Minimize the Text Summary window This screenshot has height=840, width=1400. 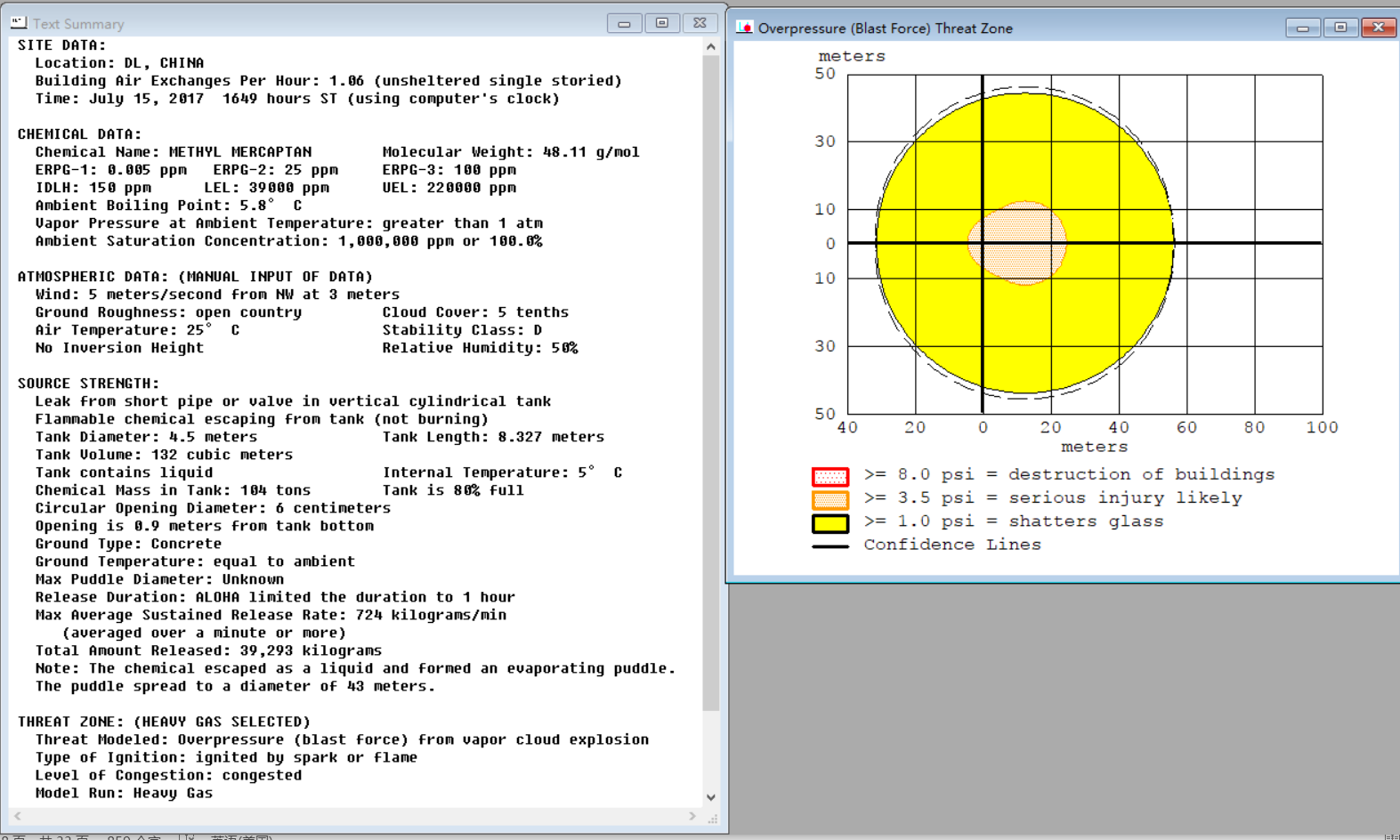pos(624,23)
